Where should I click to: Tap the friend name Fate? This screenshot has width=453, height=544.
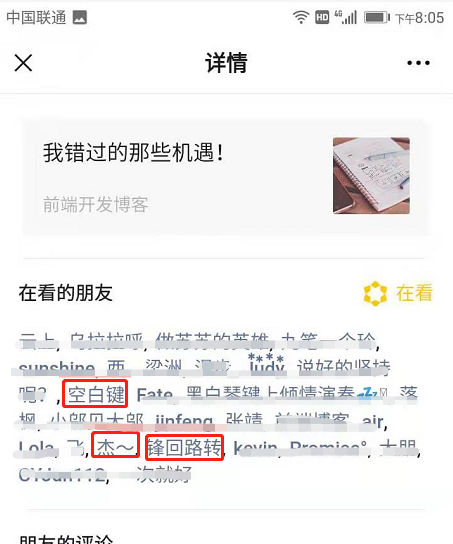pyautogui.click(x=155, y=396)
